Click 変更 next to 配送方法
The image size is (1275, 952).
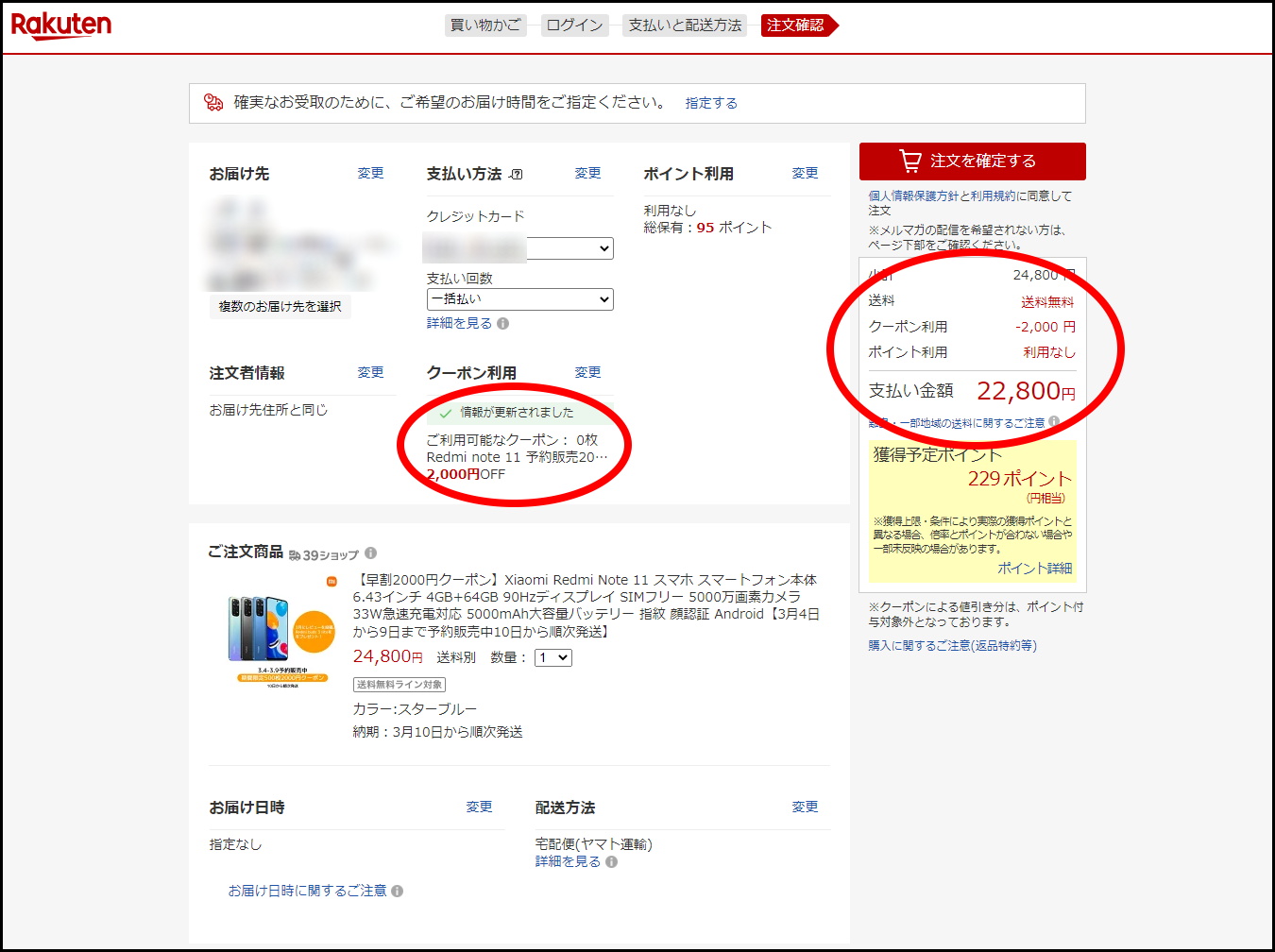tap(805, 807)
